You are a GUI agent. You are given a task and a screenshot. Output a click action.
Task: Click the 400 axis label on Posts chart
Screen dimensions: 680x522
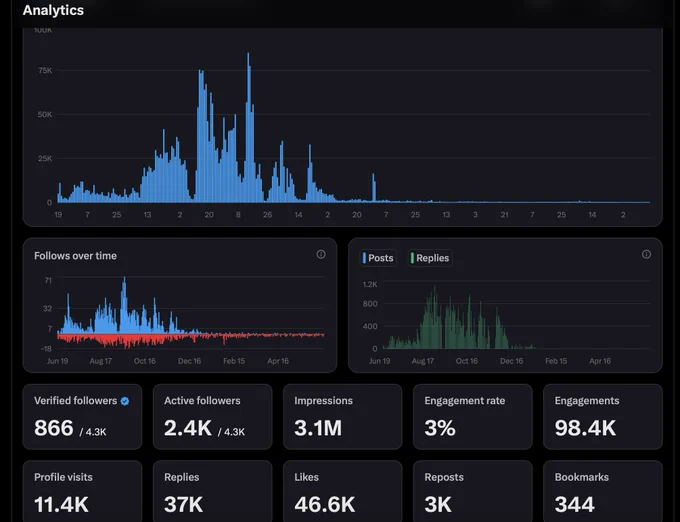click(370, 326)
